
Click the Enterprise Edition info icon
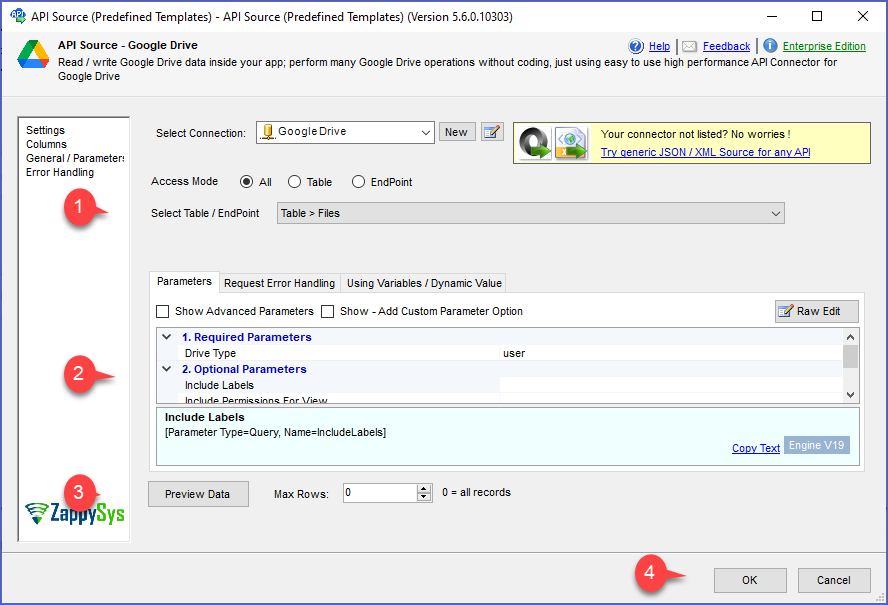(x=770, y=46)
